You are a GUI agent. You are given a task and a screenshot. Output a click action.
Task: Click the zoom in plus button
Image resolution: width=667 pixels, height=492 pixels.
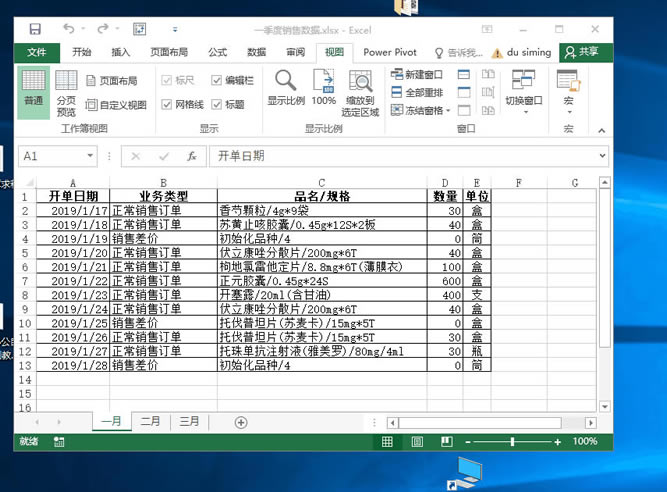558,442
